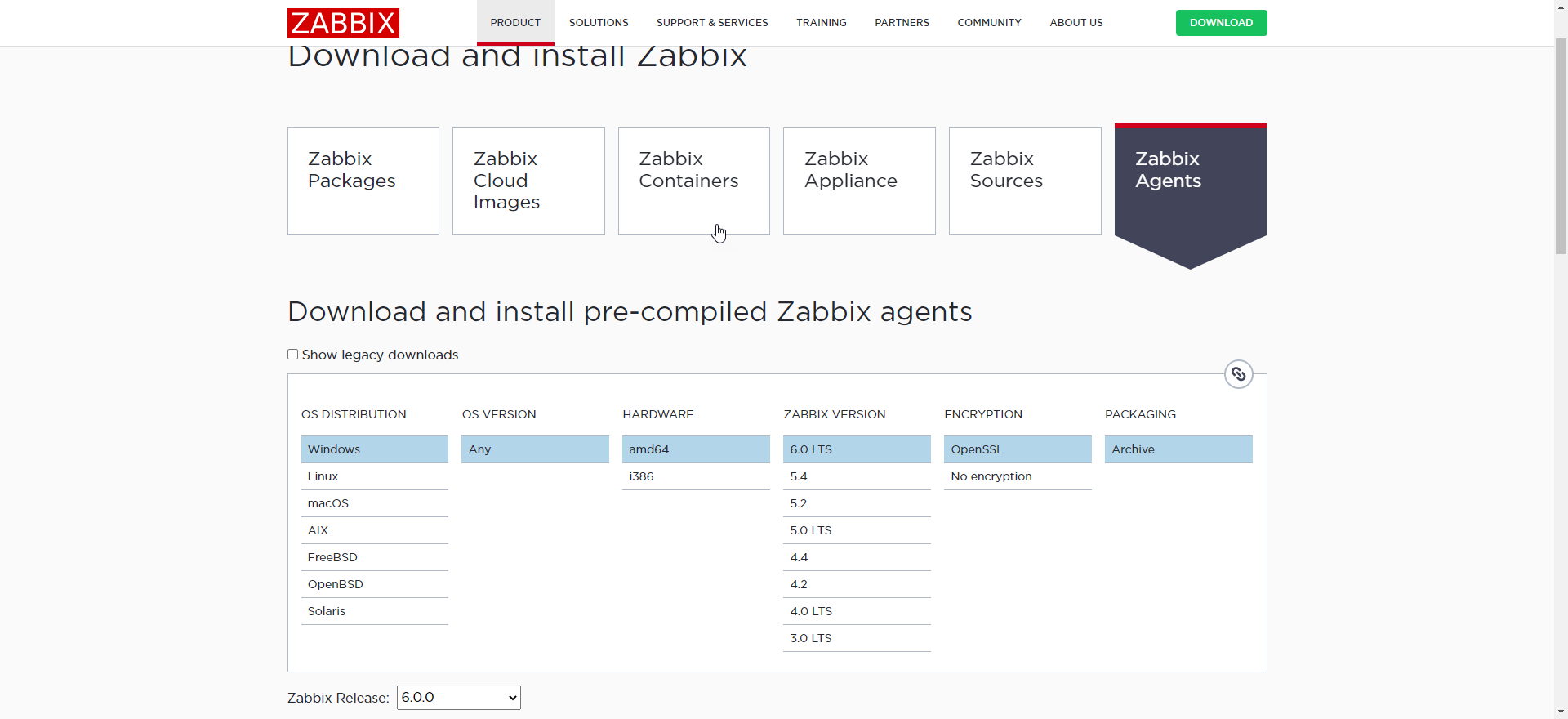Open the ABOUT US menu
The height and width of the screenshot is (719, 1568).
click(x=1076, y=23)
